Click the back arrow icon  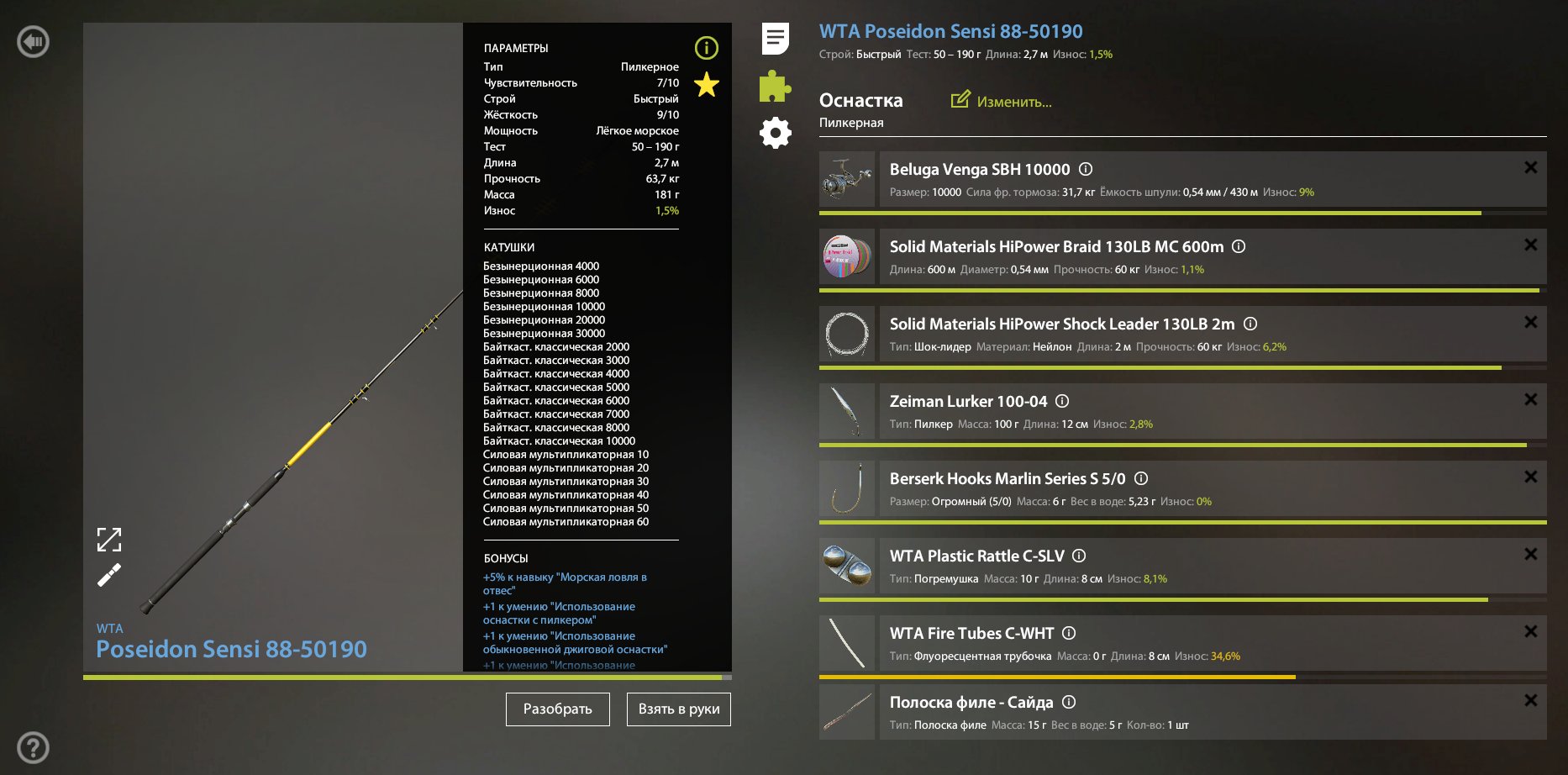pyautogui.click(x=34, y=41)
